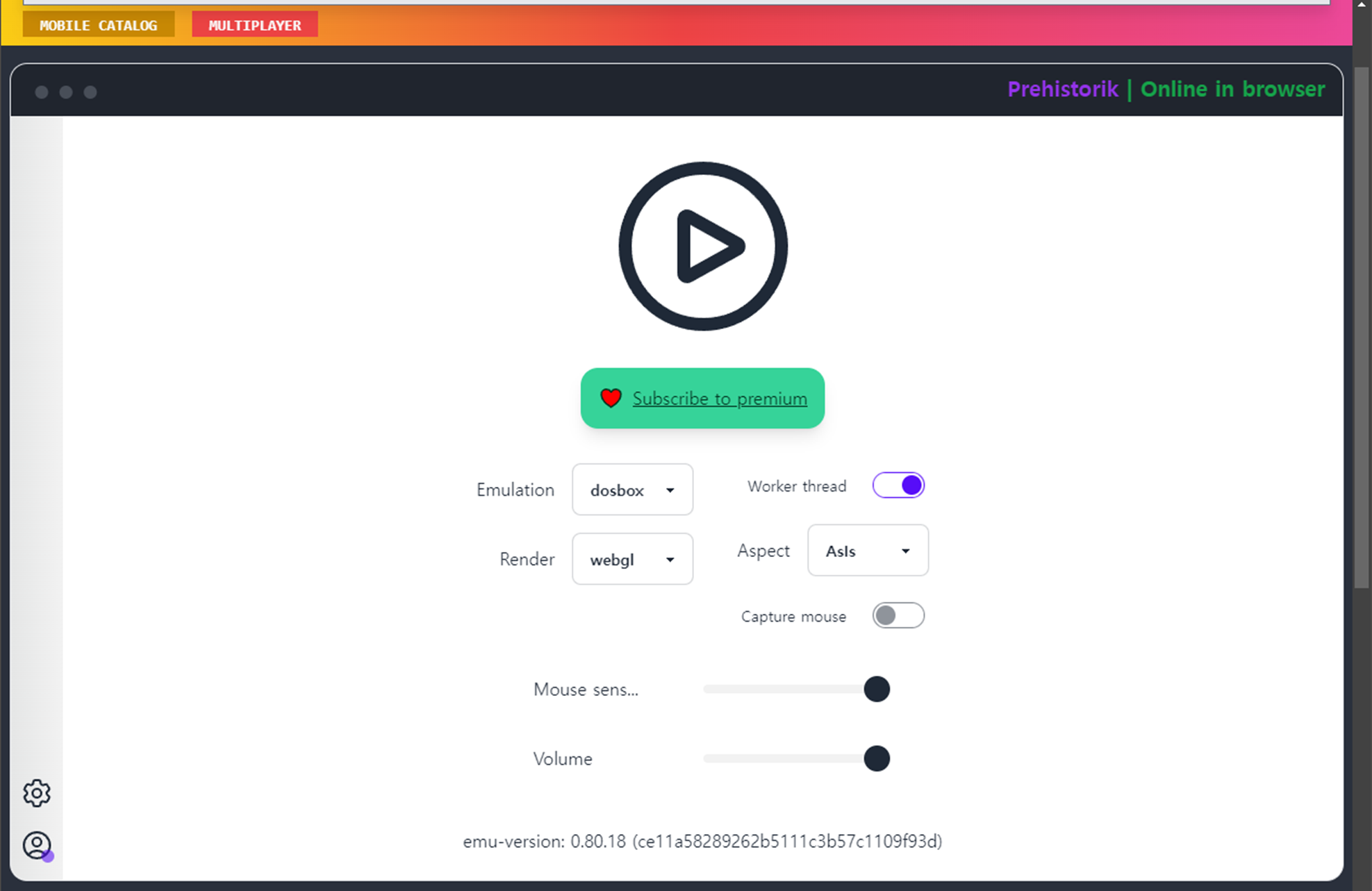Follow the Subscribe to premium link
This screenshot has height=891, width=1372.
[x=720, y=399]
